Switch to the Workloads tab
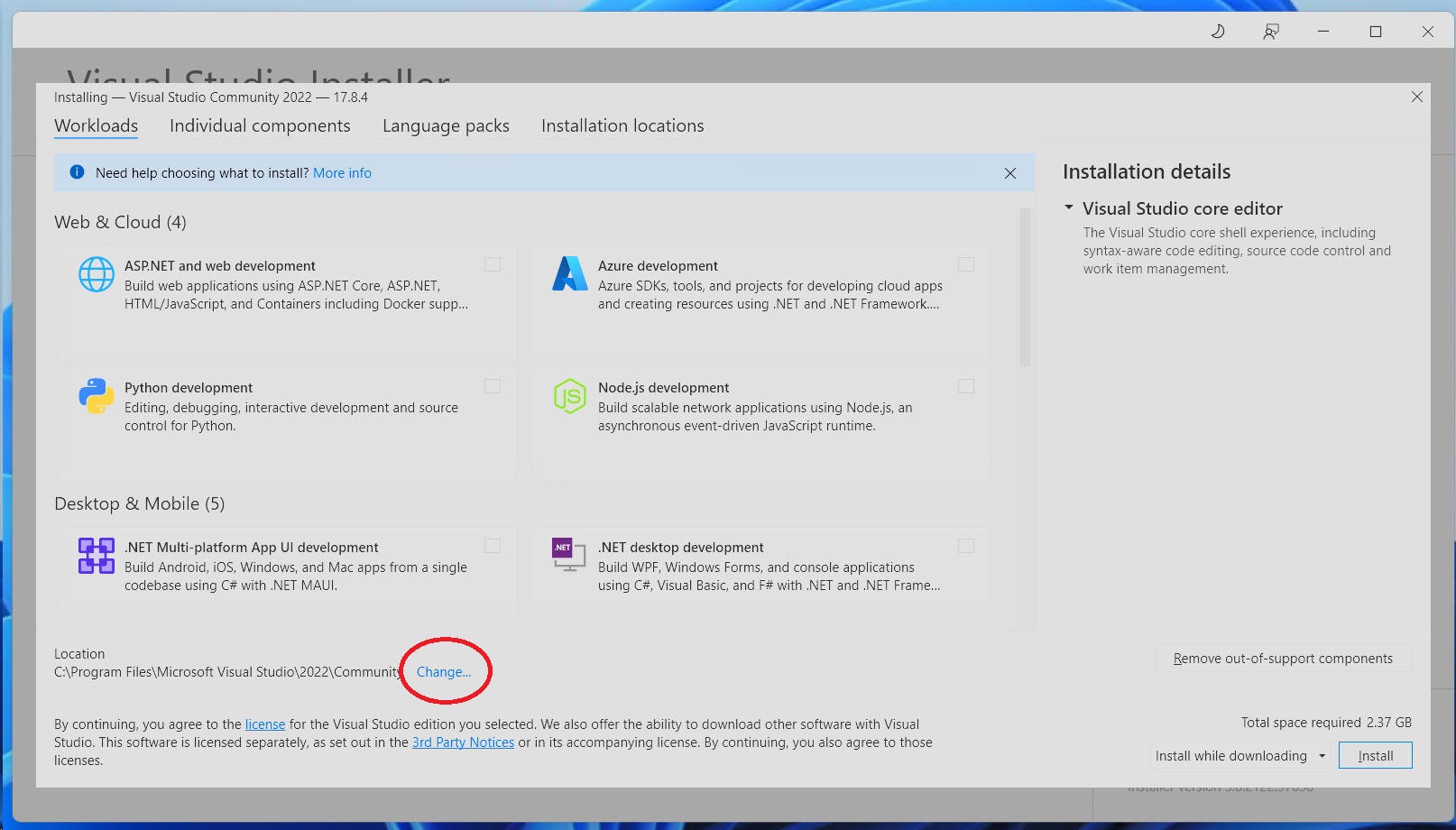 (97, 126)
